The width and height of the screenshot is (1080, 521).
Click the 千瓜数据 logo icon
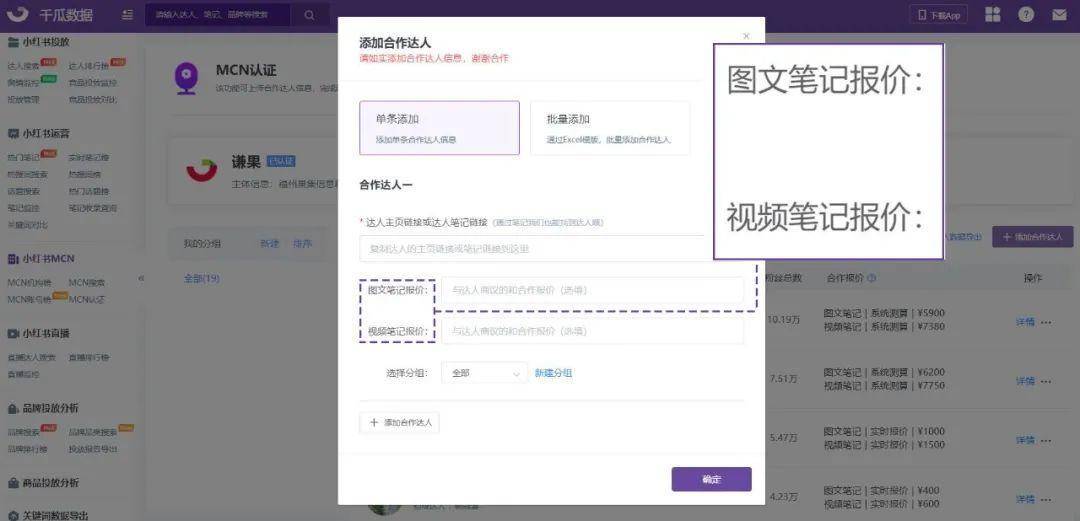[x=17, y=14]
